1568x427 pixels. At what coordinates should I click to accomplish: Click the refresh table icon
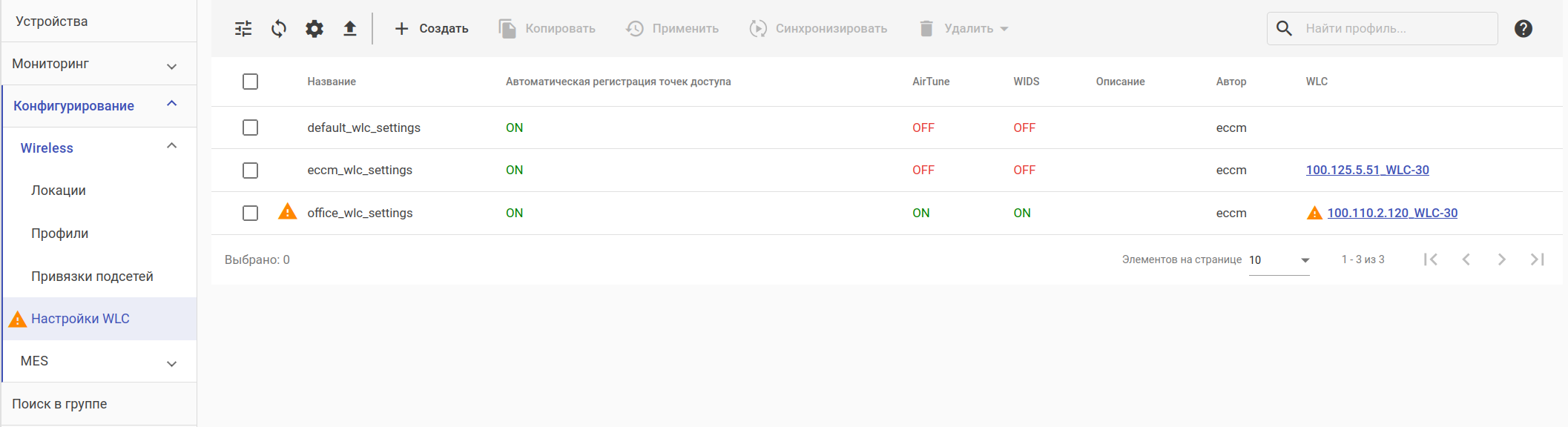279,29
